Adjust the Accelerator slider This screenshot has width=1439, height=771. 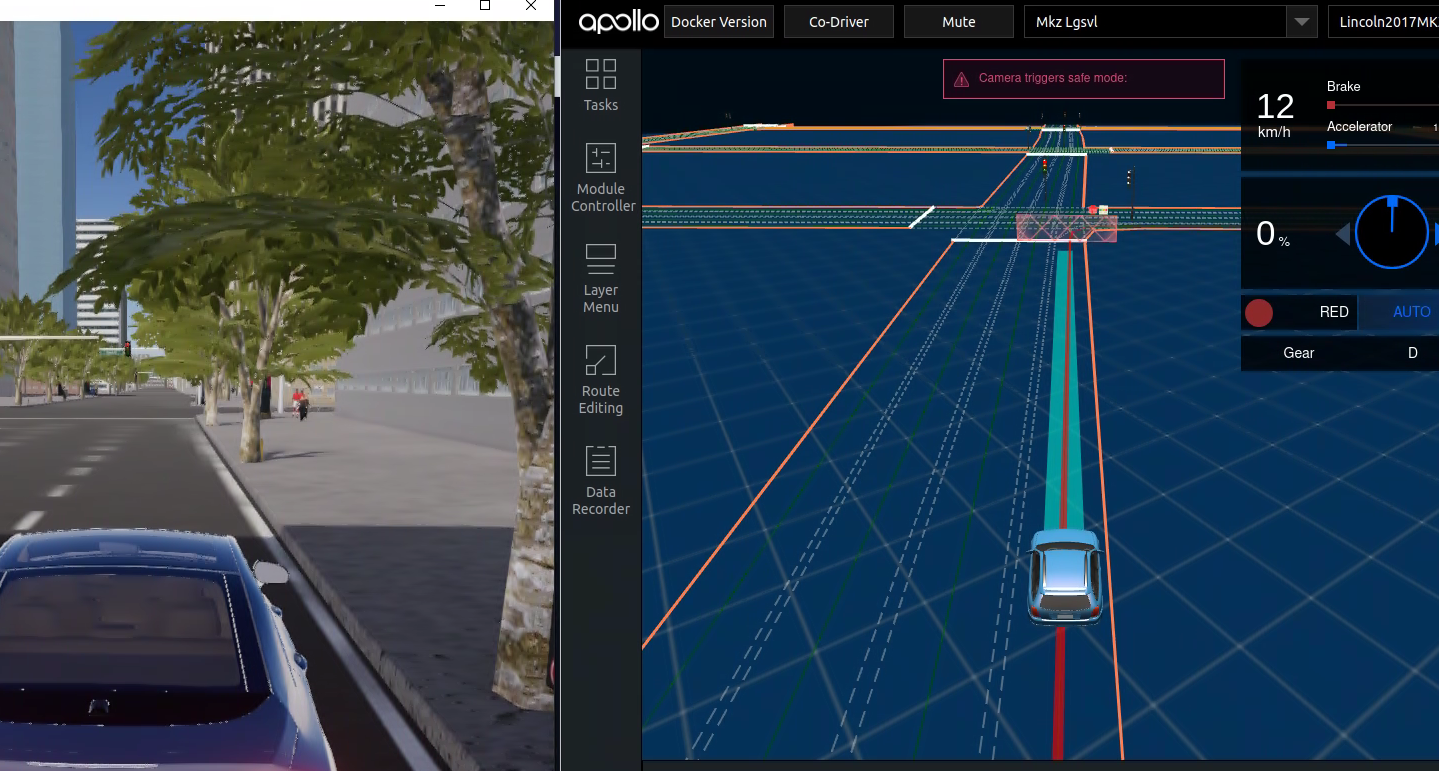tap(1330, 145)
